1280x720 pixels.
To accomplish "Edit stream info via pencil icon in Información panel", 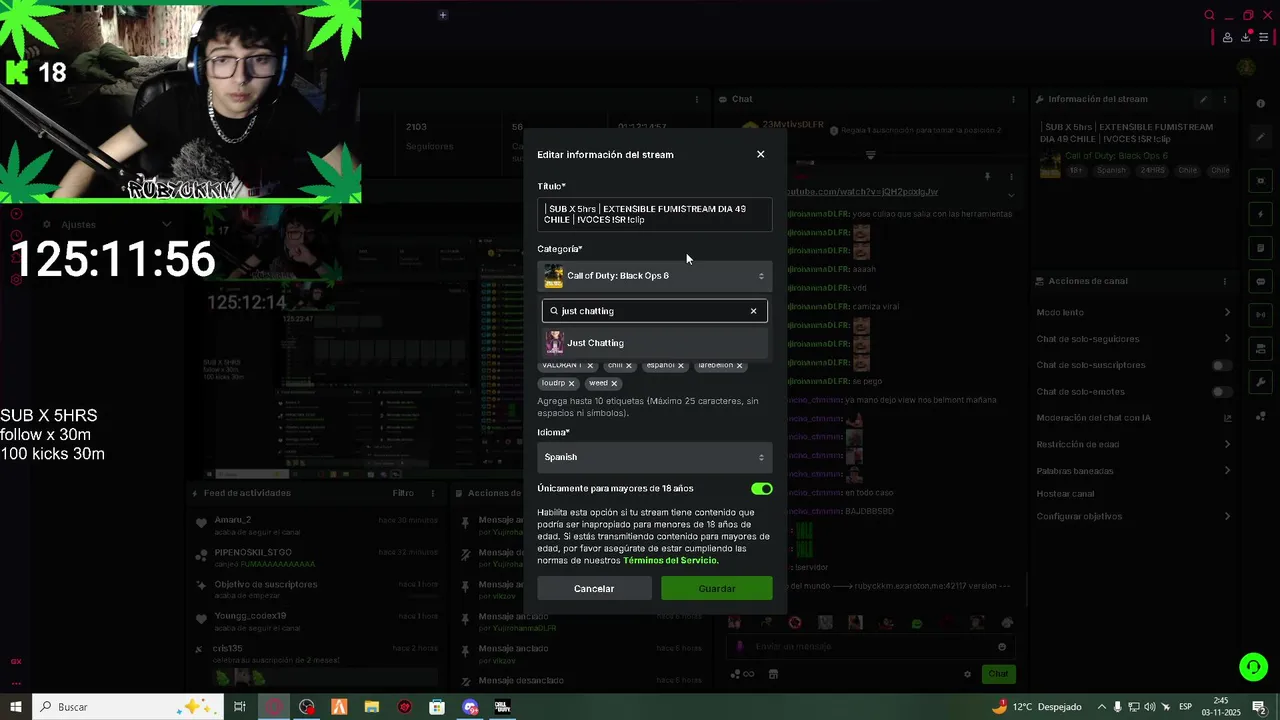I will click(x=1204, y=99).
